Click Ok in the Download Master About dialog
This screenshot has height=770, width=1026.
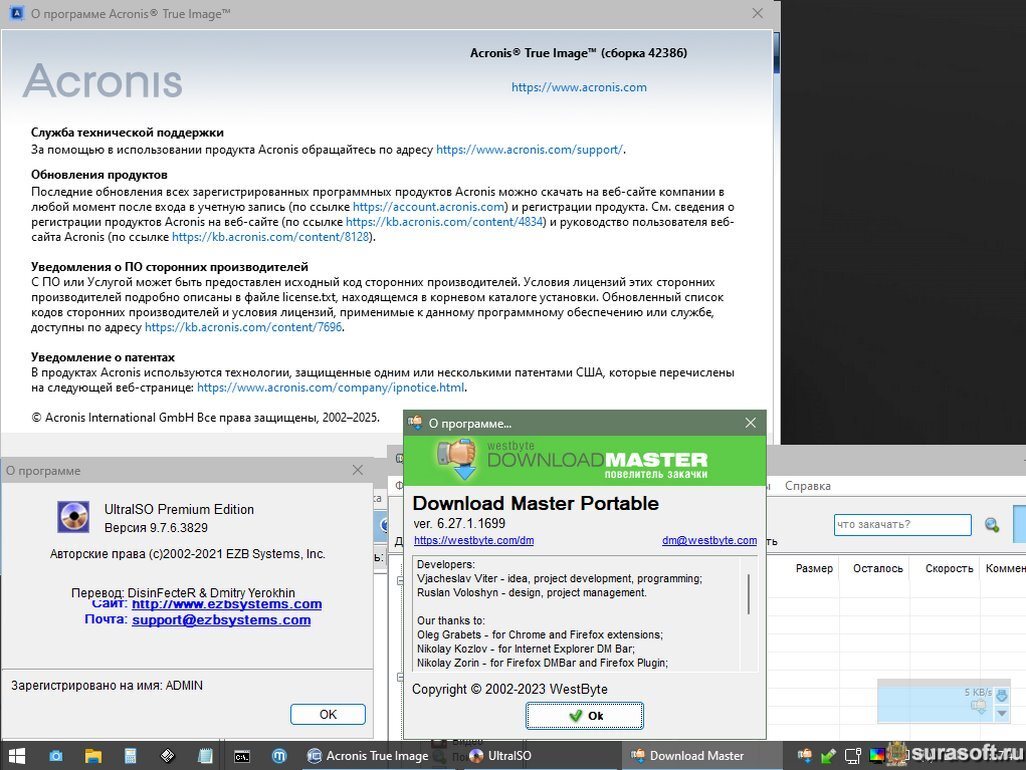click(x=584, y=716)
